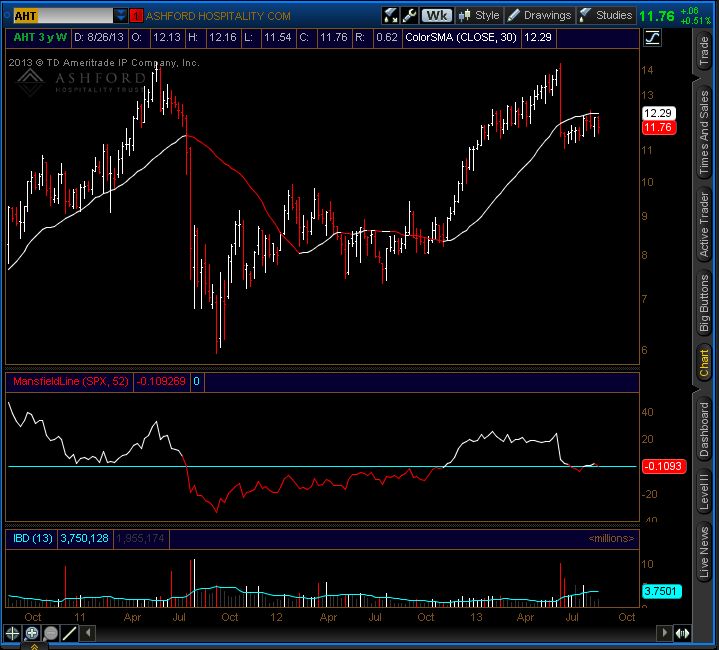Viewport: 719px width, 650px height.
Task: Click the ColorSMA (CLOSE, 30) study label
Action: (461, 38)
